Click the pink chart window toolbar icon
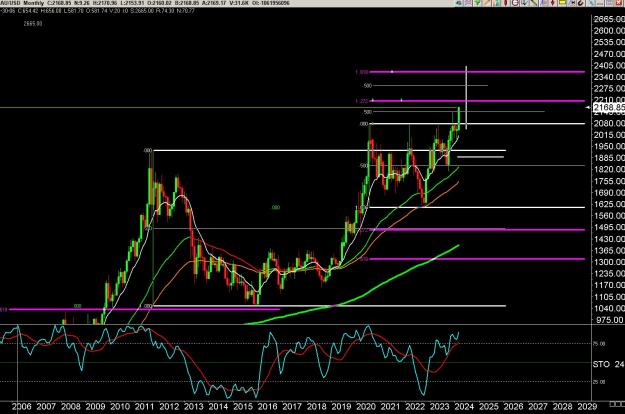 click(468, 3)
